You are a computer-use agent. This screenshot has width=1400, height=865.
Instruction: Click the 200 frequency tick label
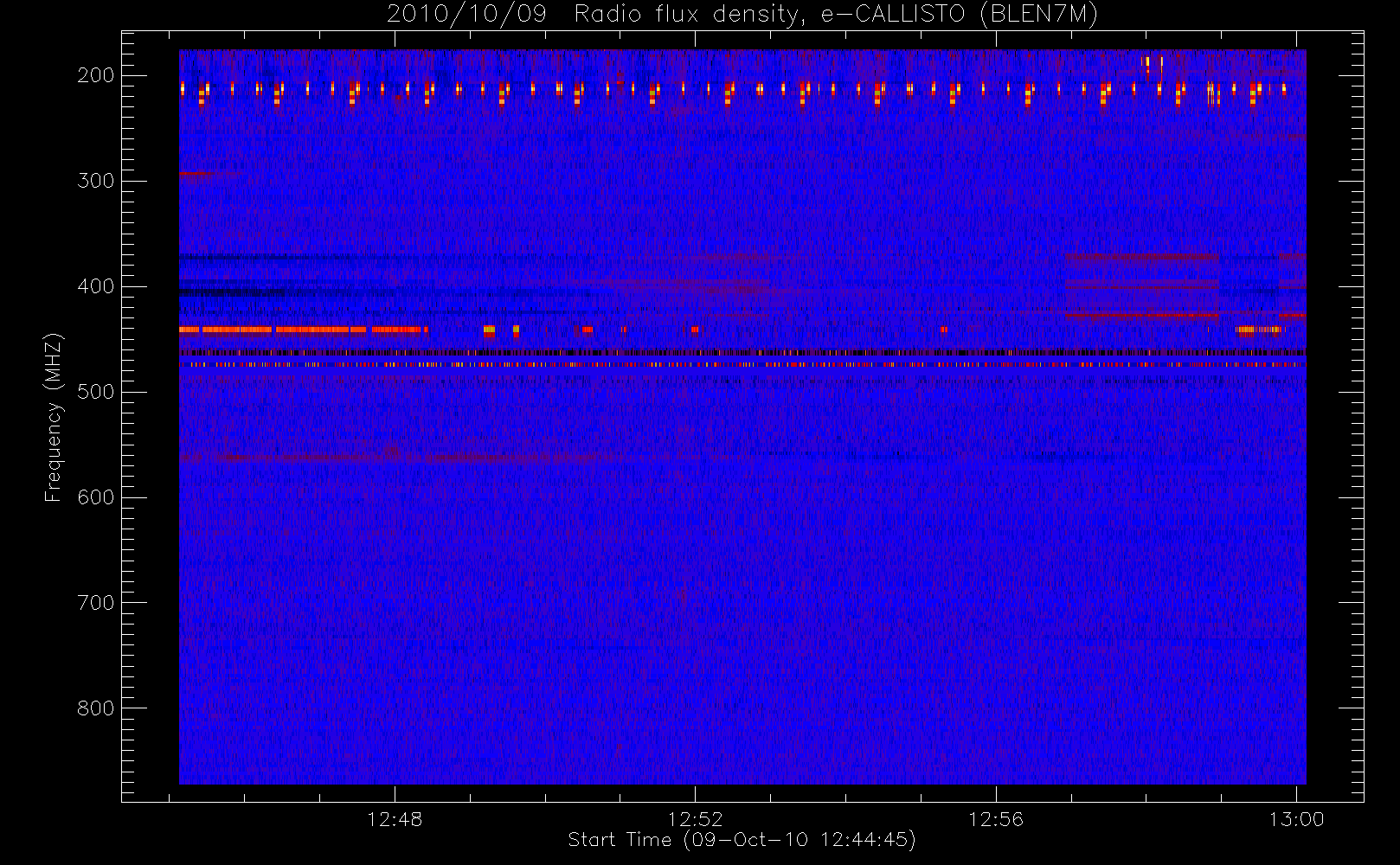point(96,75)
